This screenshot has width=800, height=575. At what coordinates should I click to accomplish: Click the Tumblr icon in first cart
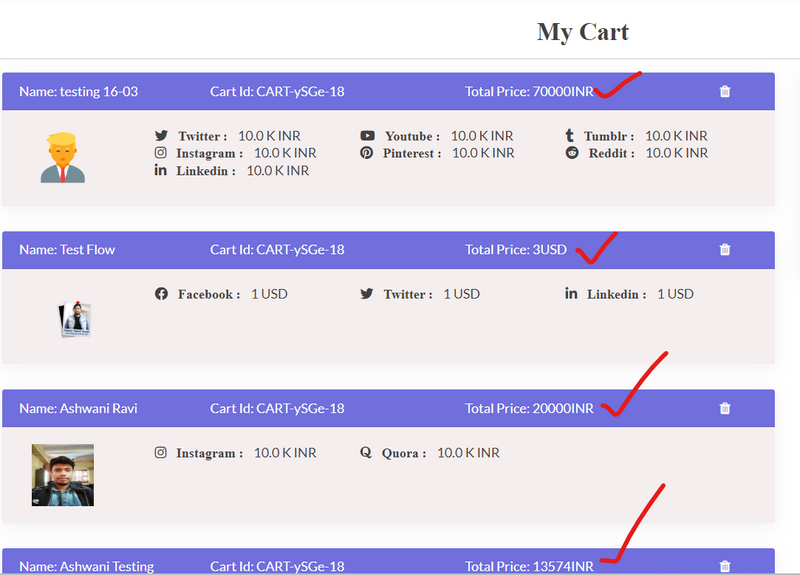click(x=570, y=136)
